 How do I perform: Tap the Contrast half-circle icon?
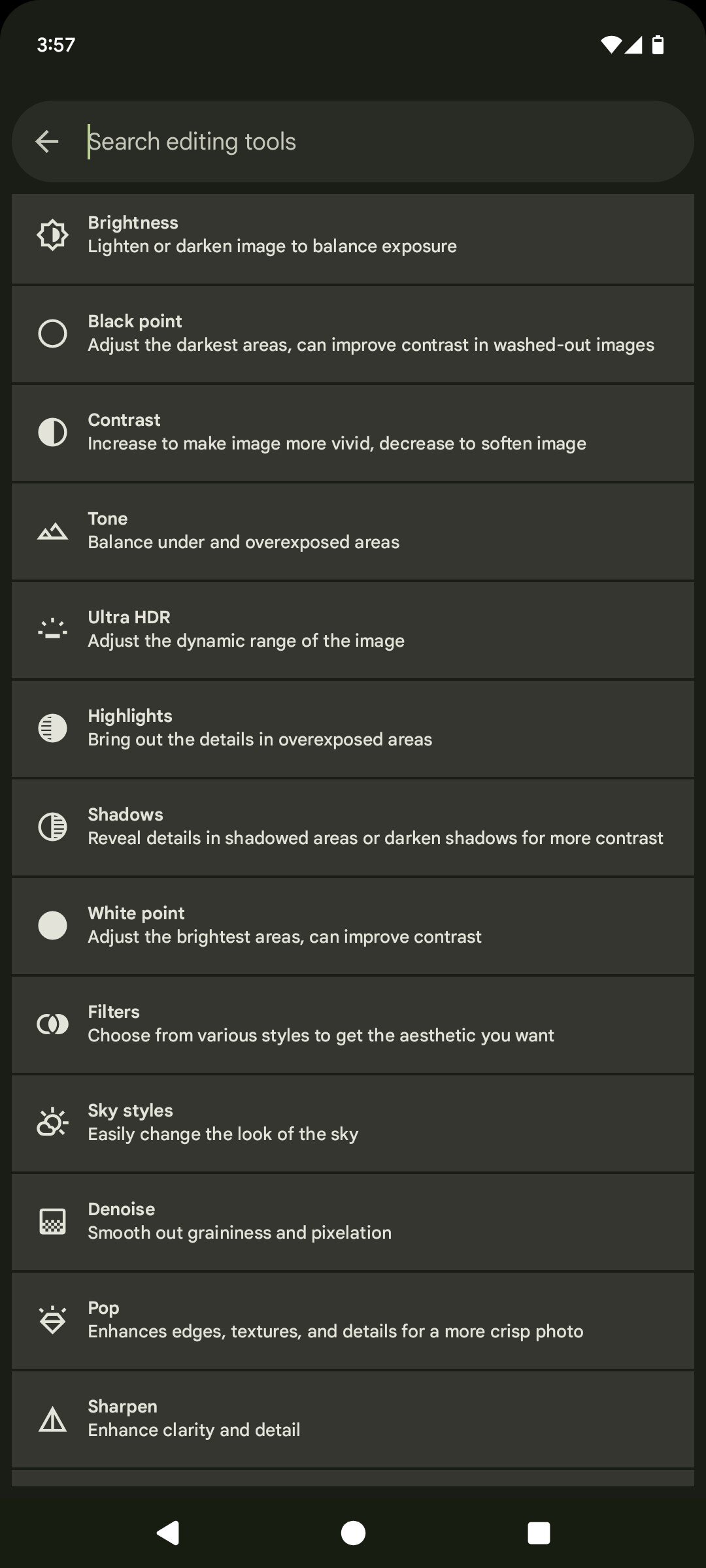pyautogui.click(x=52, y=432)
